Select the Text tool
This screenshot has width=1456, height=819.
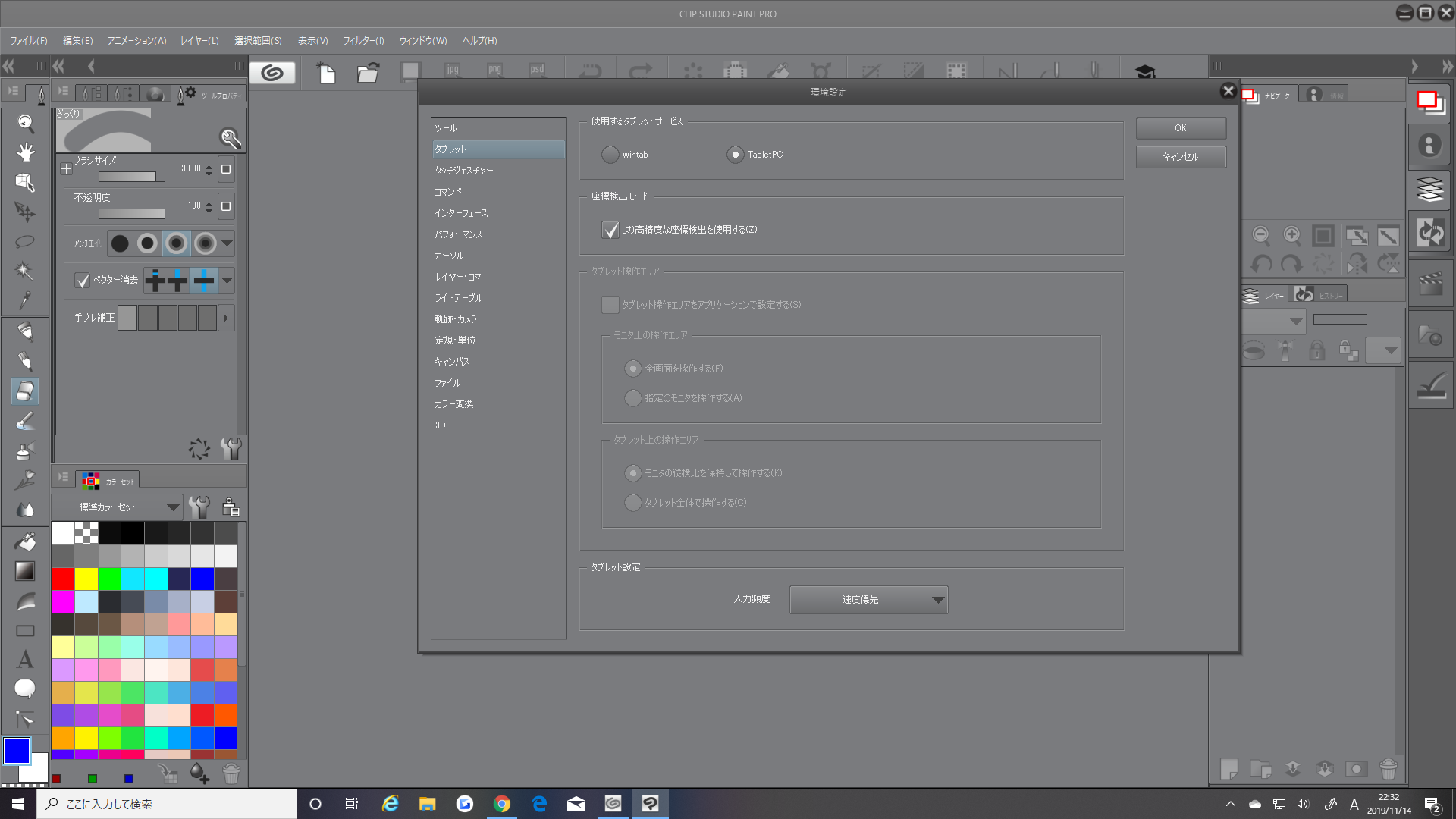tap(25, 659)
